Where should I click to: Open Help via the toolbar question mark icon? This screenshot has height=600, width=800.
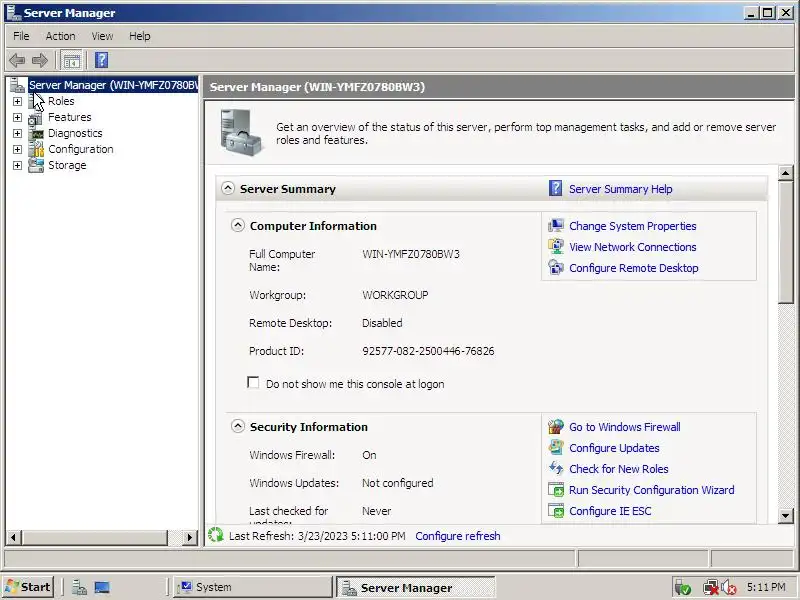click(102, 60)
